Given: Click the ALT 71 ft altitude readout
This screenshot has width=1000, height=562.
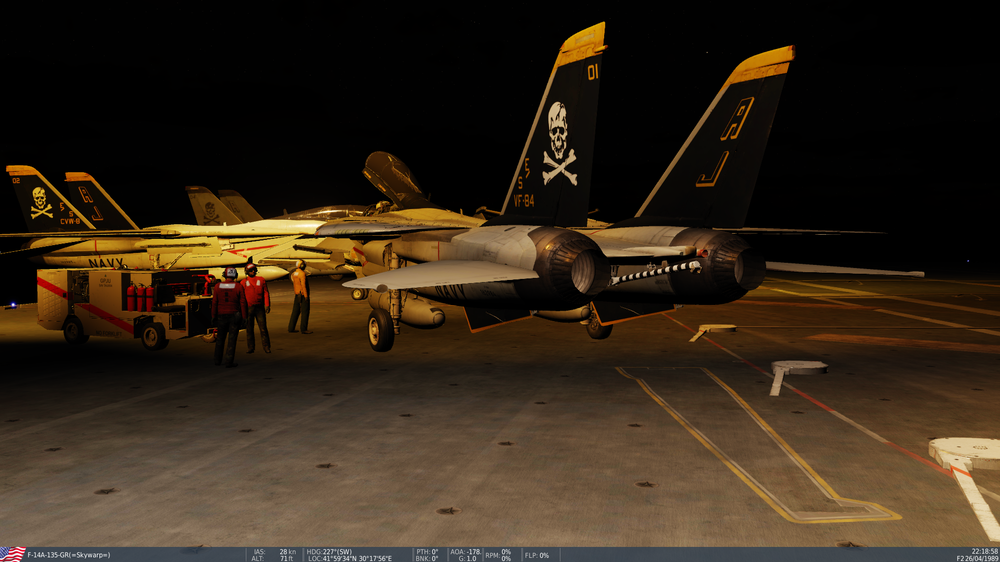Looking at the screenshot, I should pyautogui.click(x=273, y=559).
